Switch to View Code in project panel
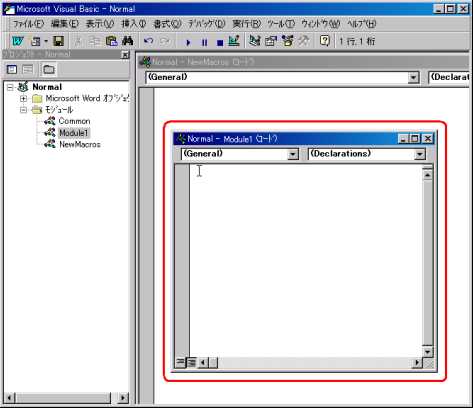Viewport: 473px width, 408px height. point(12,69)
